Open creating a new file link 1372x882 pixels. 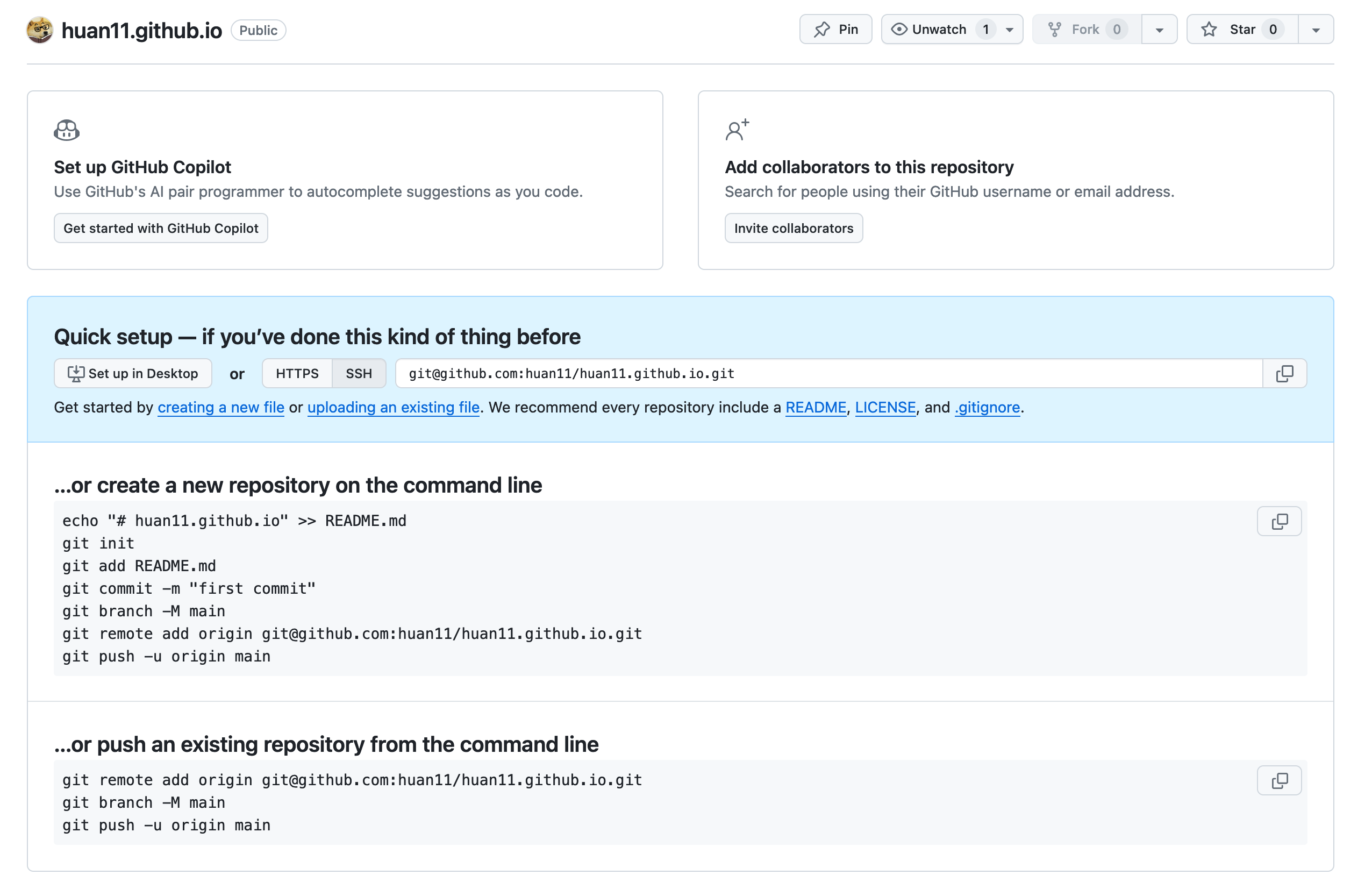[x=221, y=407]
